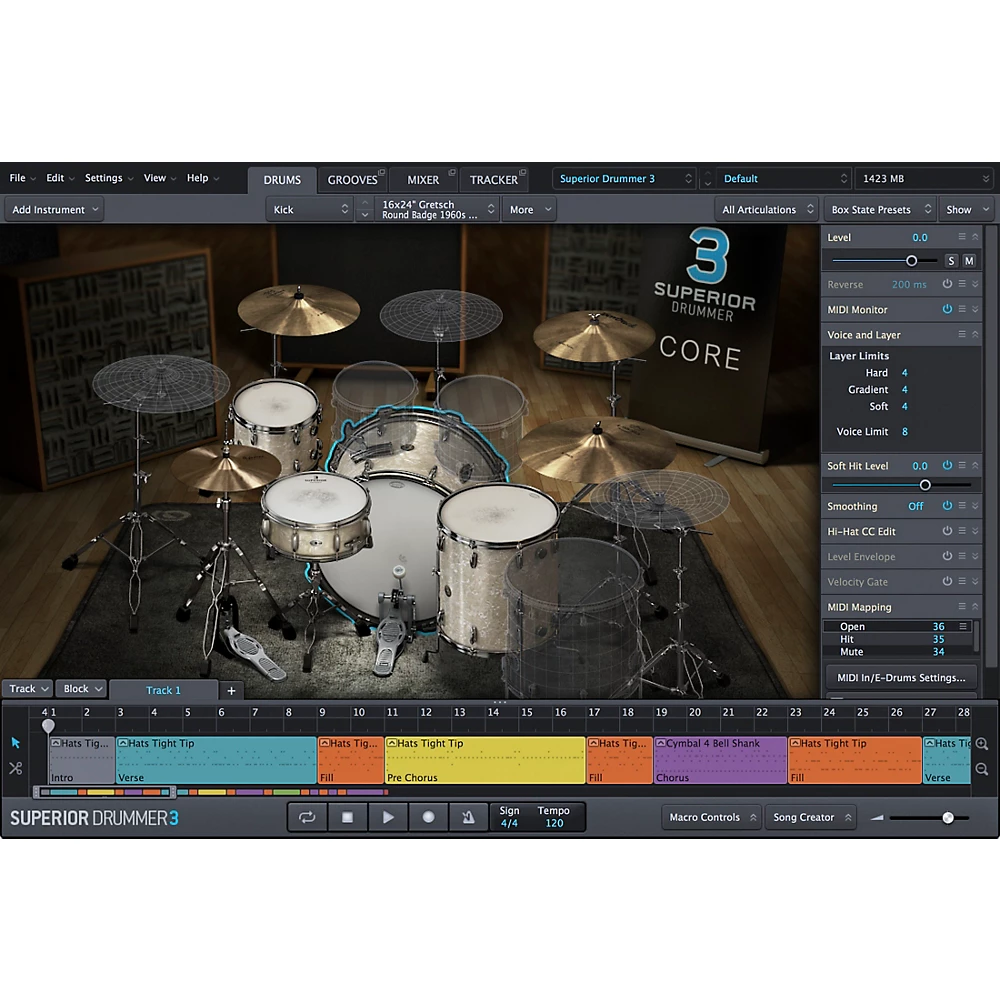Select the arrow selection tool in the timeline

coord(15,743)
